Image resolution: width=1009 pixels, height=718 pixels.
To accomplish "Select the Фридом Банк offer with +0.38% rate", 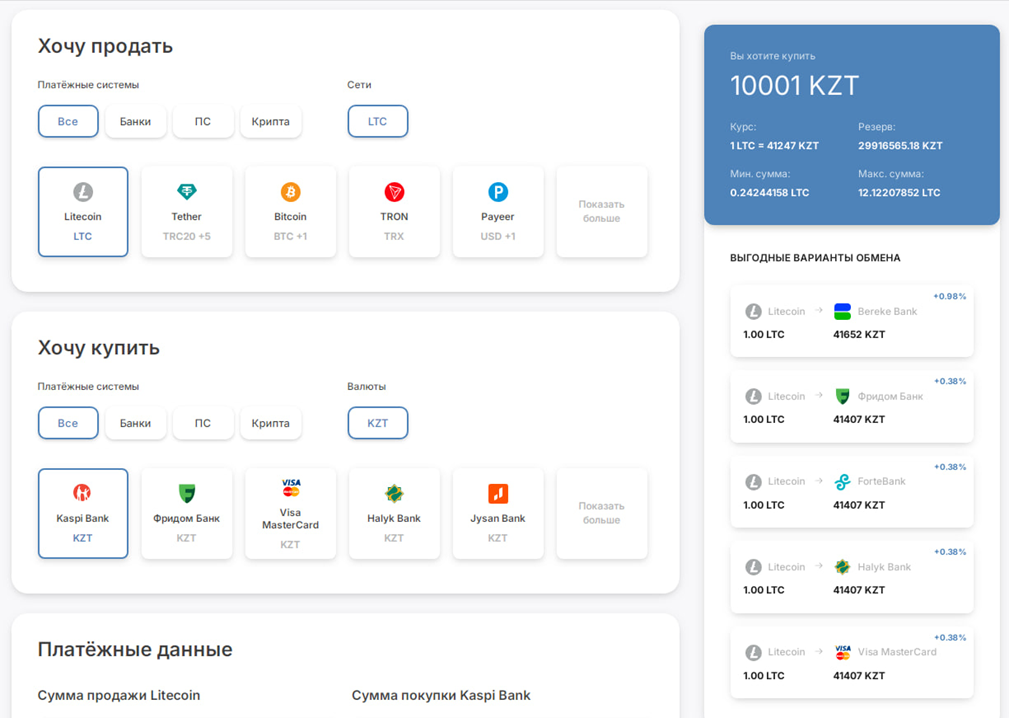I will click(851, 407).
